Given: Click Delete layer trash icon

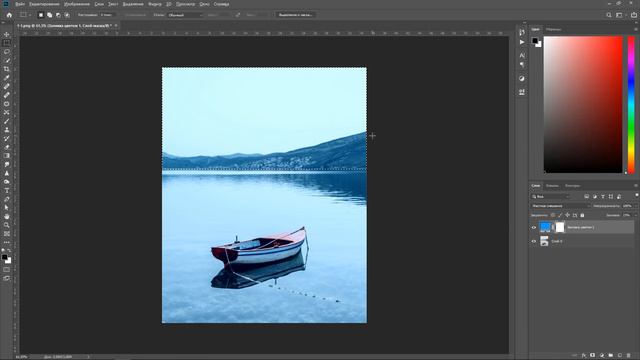Looking at the screenshot, I should [x=629, y=356].
